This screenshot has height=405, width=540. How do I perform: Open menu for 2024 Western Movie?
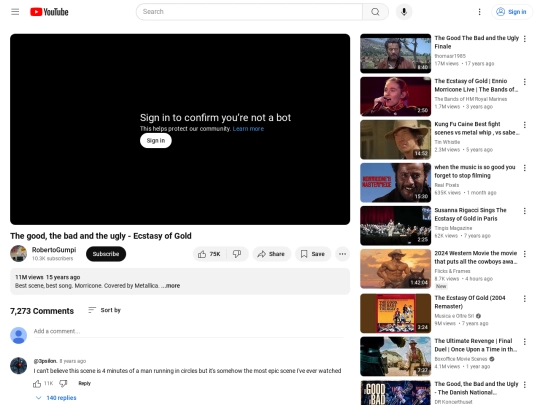pyautogui.click(x=525, y=254)
